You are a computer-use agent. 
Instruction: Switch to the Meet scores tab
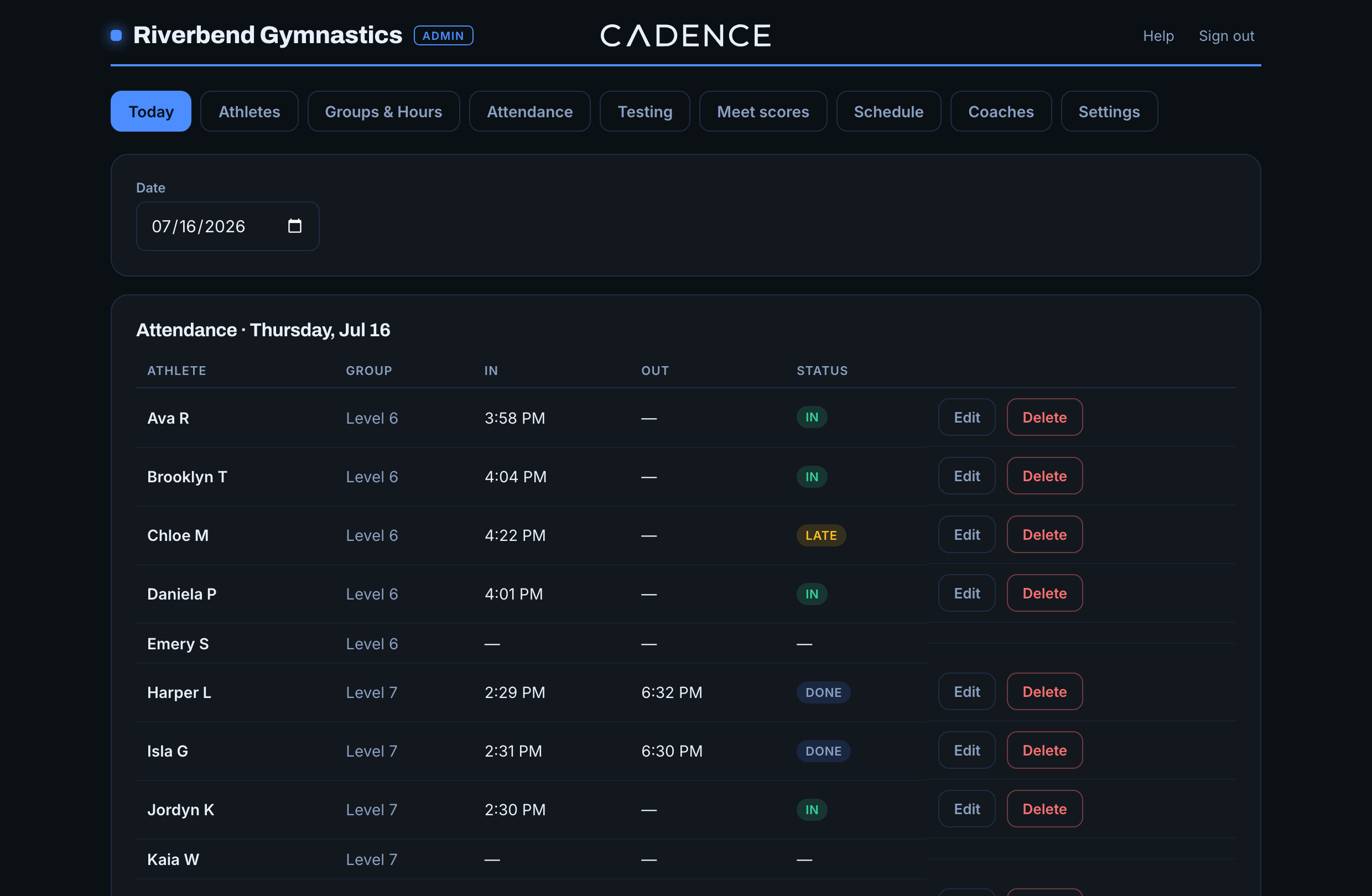pos(763,111)
